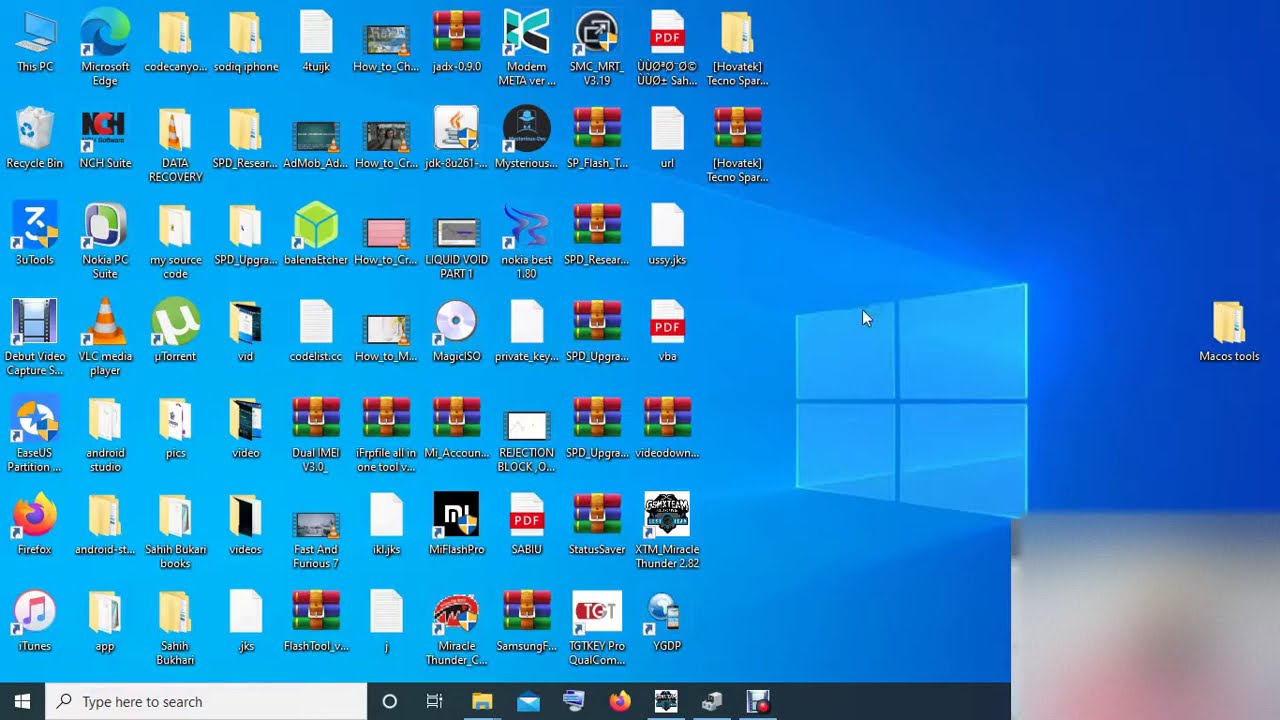
Task: Select the jadx-0.9.0 archive
Action: [x=457, y=42]
